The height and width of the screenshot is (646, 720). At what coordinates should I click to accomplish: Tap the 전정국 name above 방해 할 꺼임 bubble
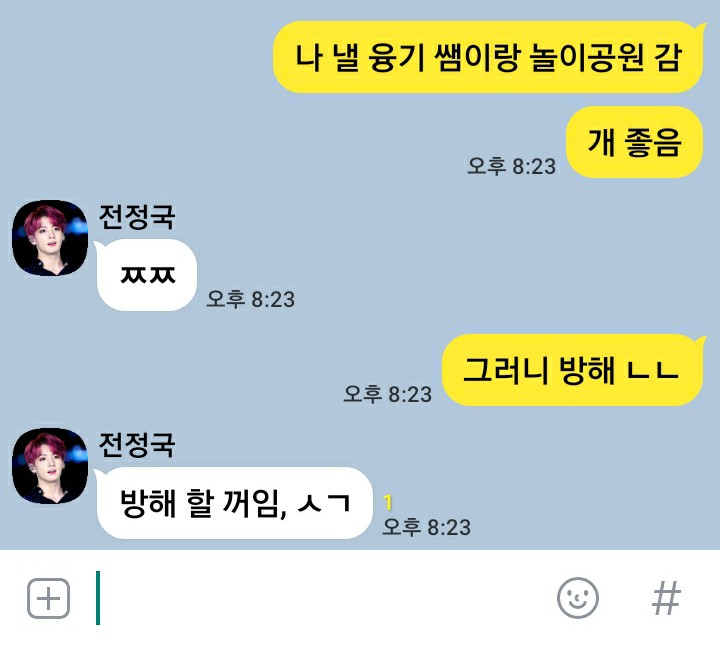pyautogui.click(x=137, y=445)
